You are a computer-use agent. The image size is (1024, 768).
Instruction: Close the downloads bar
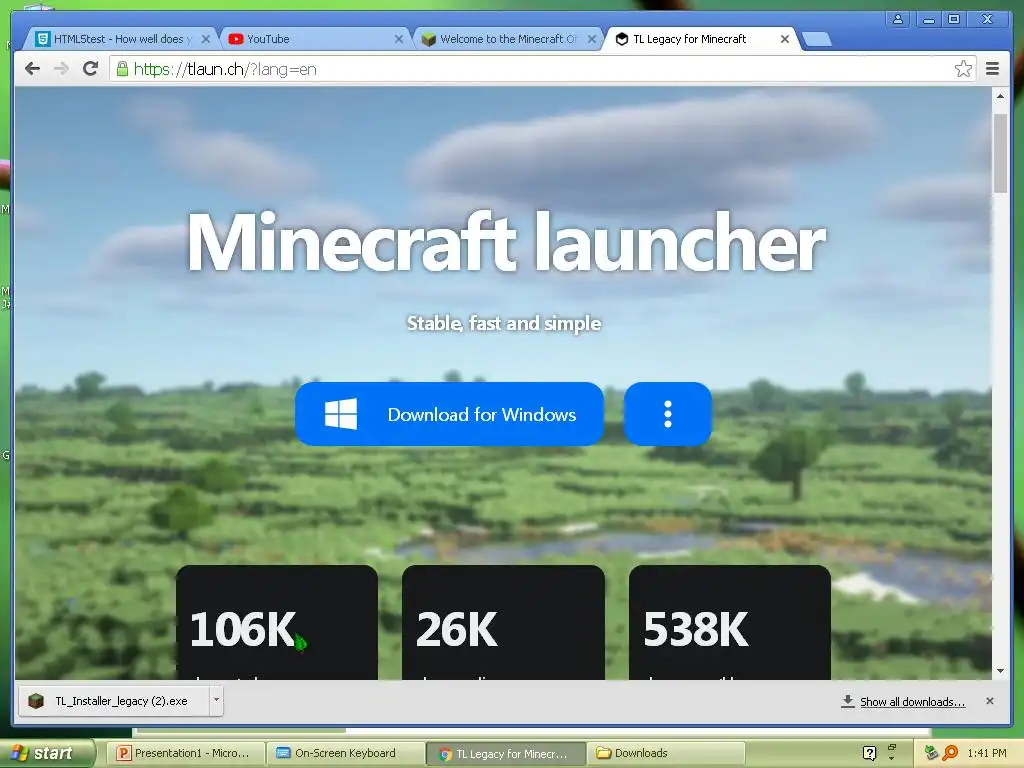click(x=990, y=701)
